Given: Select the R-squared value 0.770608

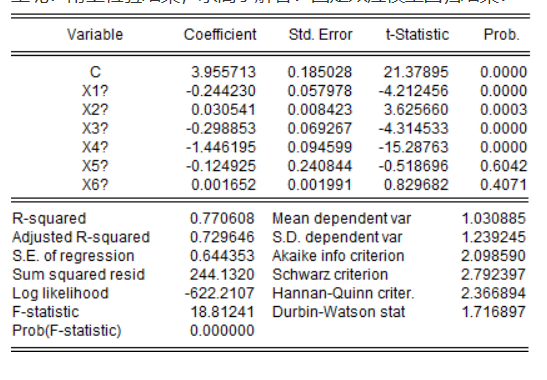Looking at the screenshot, I should click(x=222, y=219).
